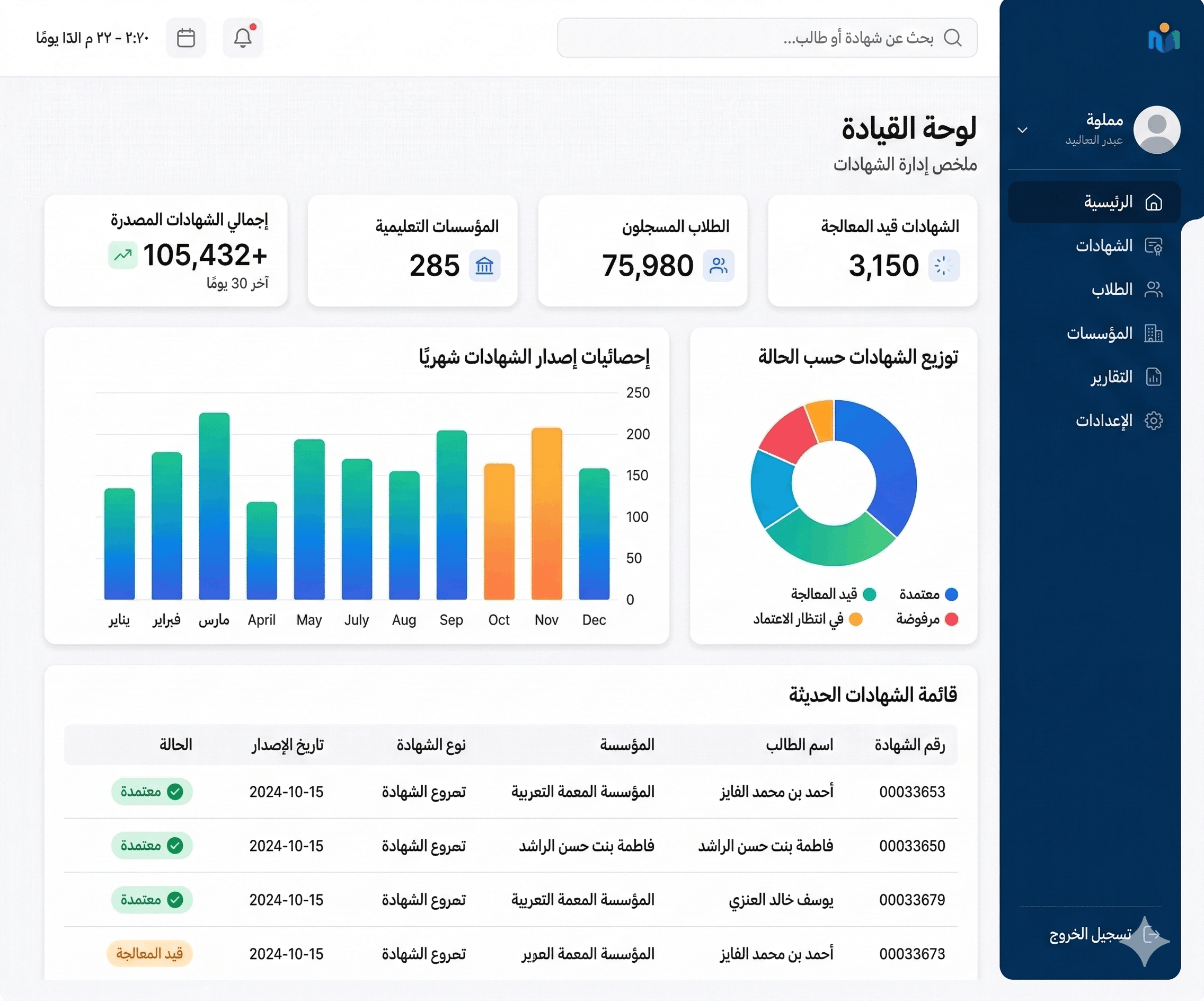Click the تاريخ الإصدار column header

coord(288,744)
